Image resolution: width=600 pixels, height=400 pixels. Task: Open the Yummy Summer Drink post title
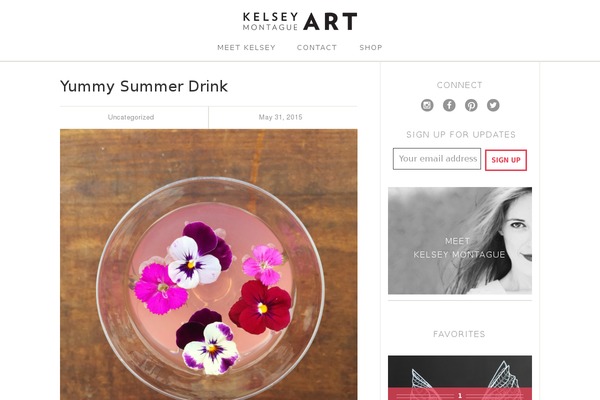coord(144,86)
